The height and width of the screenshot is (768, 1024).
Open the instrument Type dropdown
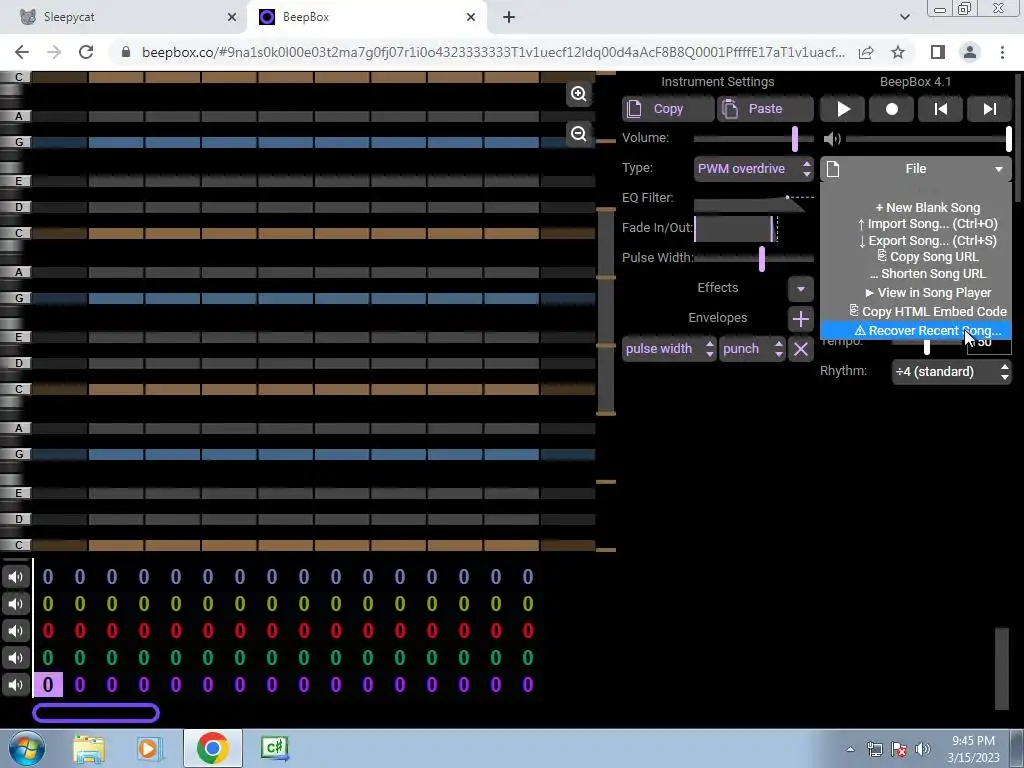[754, 168]
